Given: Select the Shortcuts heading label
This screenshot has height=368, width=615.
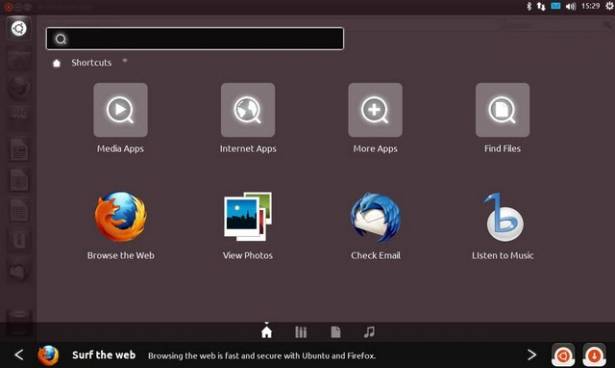Looking at the screenshot, I should (91, 63).
